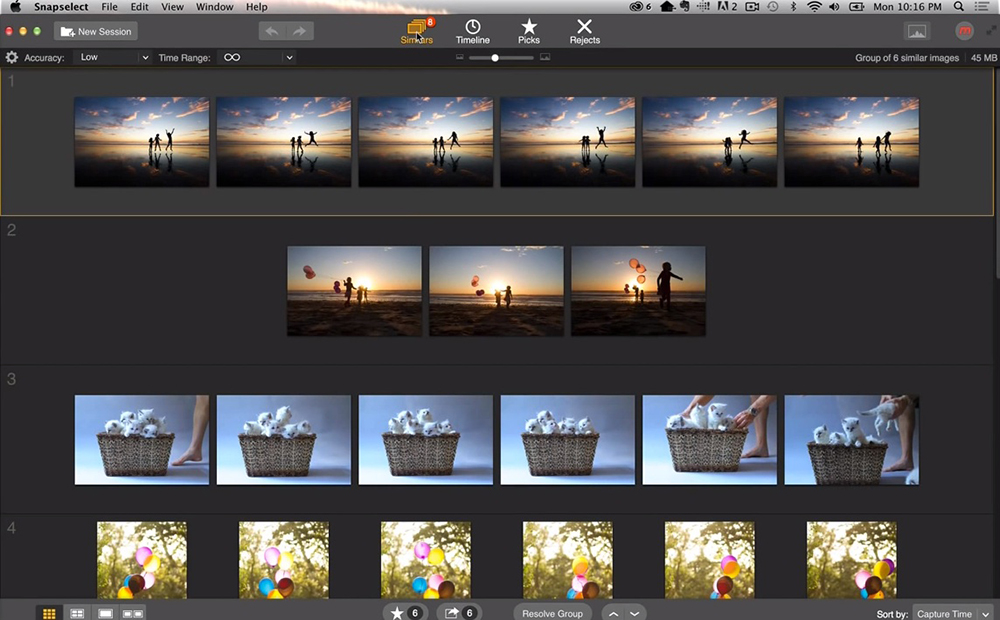Show the Picks star view
Viewport: 1000px width, 620px height.
tap(529, 31)
